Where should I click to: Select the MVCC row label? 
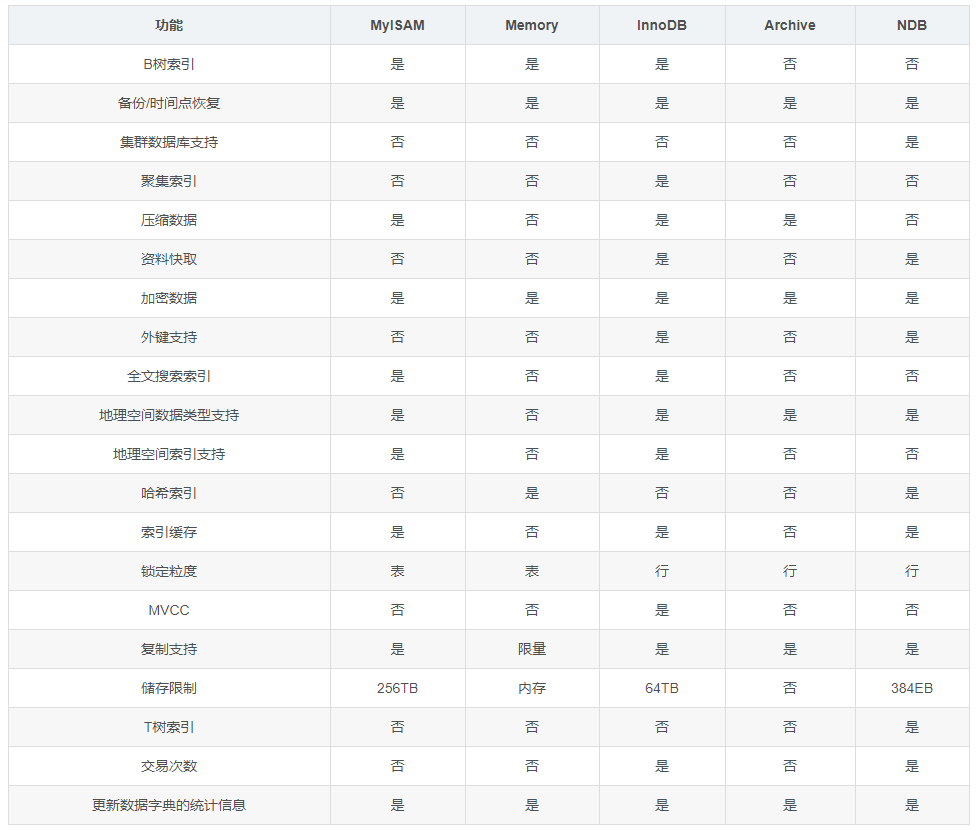click(169, 610)
